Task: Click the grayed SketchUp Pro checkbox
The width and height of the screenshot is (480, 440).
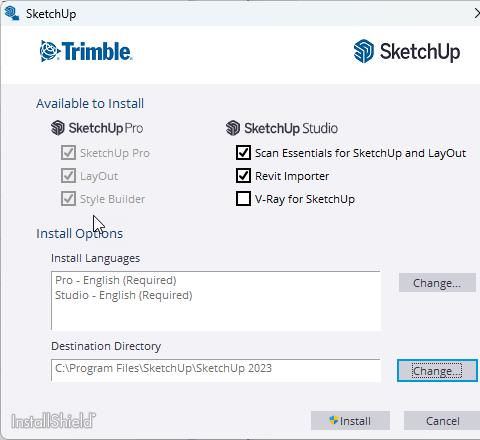Action: click(x=68, y=153)
